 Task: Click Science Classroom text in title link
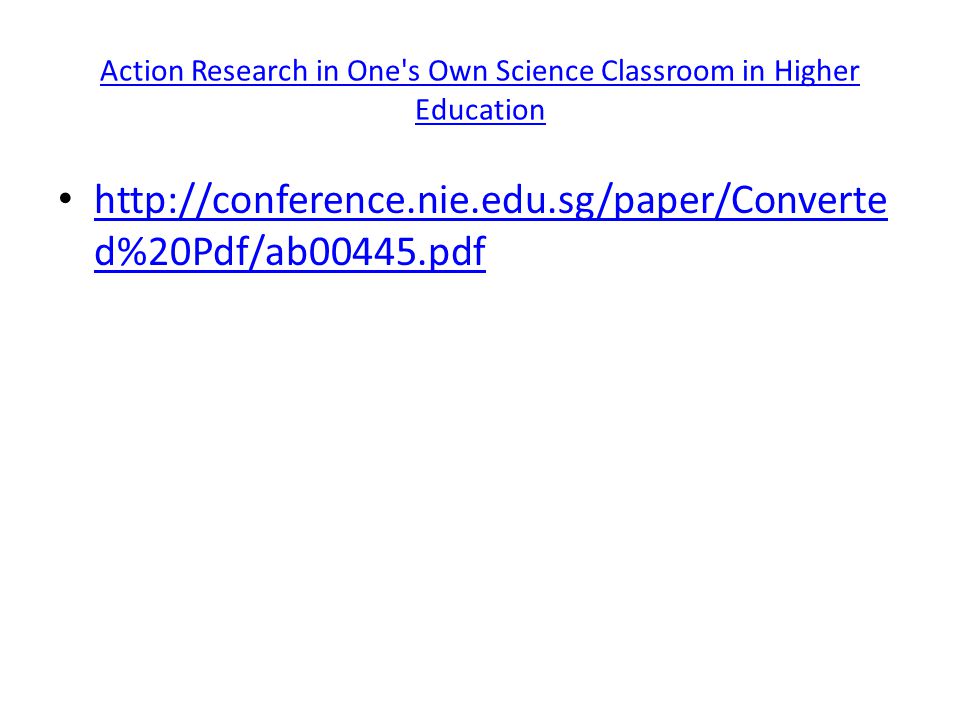pyautogui.click(x=614, y=72)
